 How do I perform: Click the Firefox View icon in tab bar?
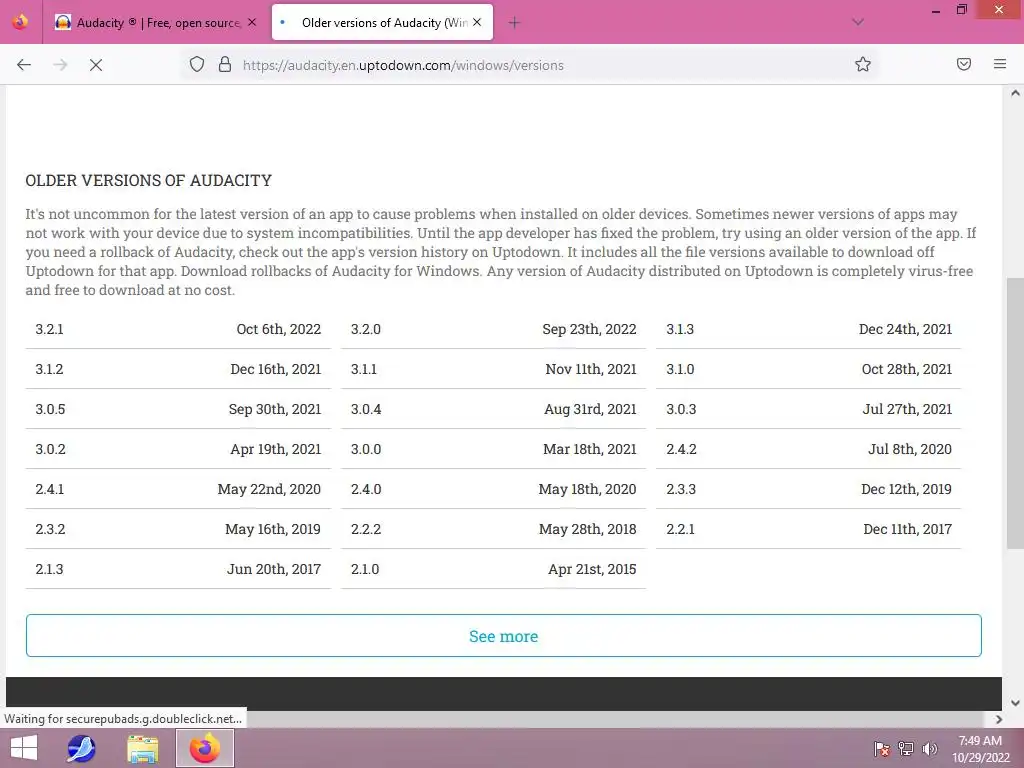20,22
